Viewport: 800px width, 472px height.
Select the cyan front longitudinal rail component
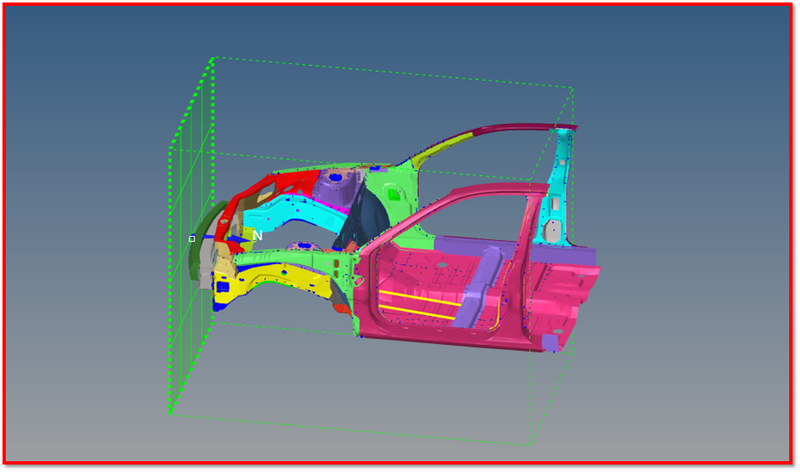click(298, 214)
